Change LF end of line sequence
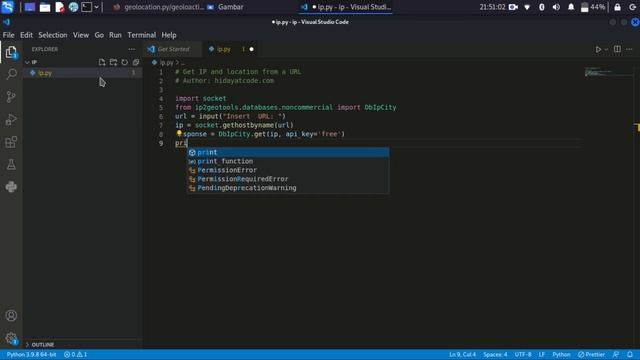This screenshot has height=360, width=640. pyautogui.click(x=542, y=354)
